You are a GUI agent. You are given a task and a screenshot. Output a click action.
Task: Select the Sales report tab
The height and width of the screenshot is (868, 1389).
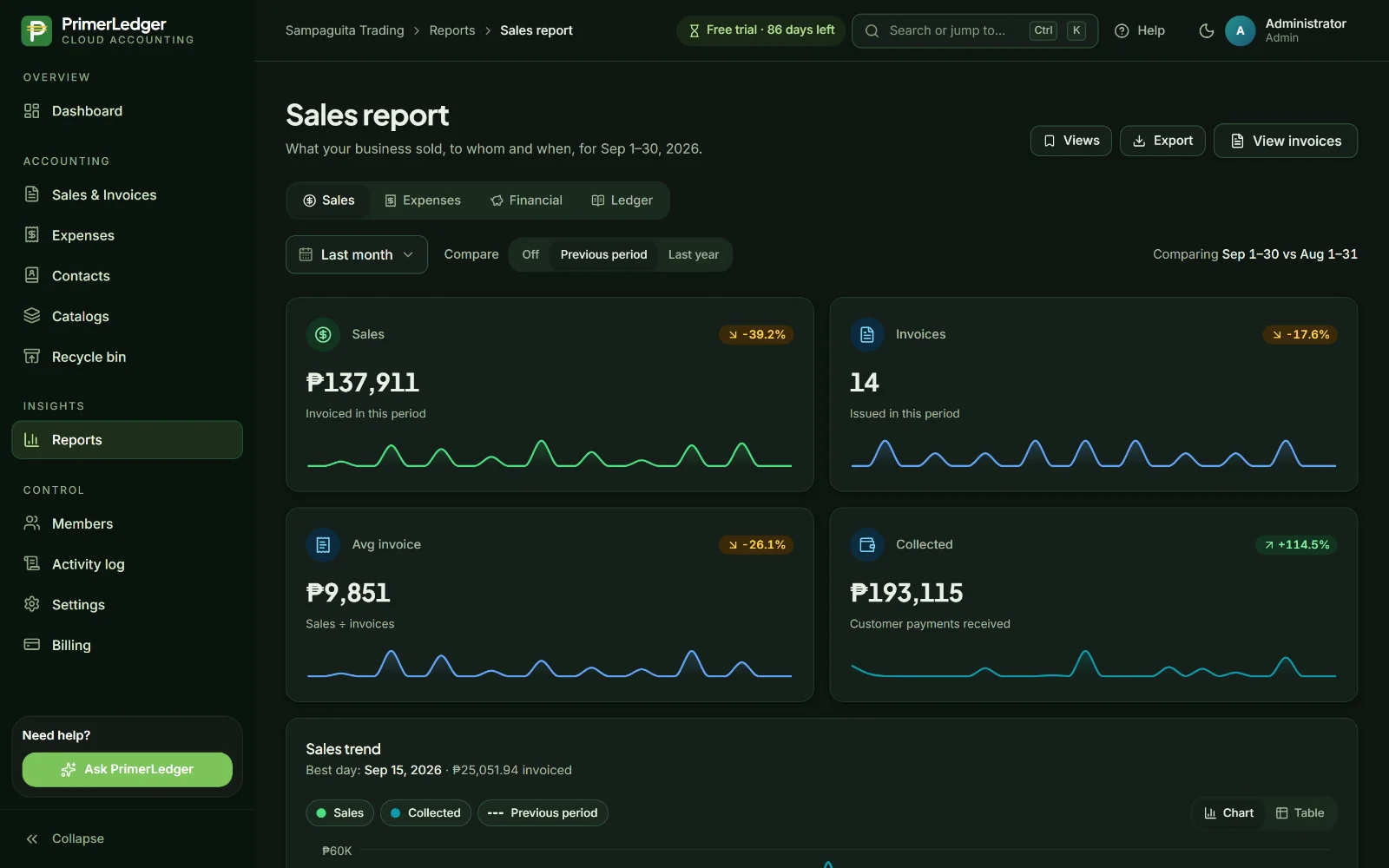329,201
